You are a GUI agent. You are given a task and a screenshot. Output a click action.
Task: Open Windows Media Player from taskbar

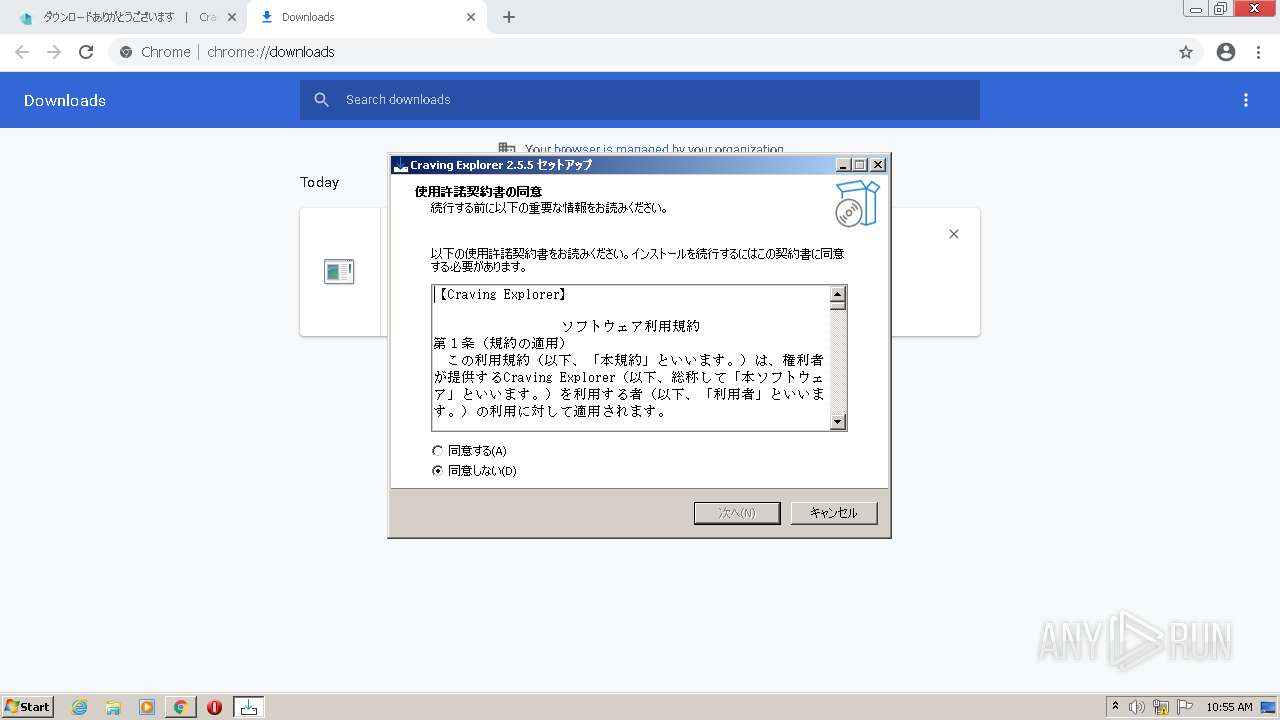(147, 707)
